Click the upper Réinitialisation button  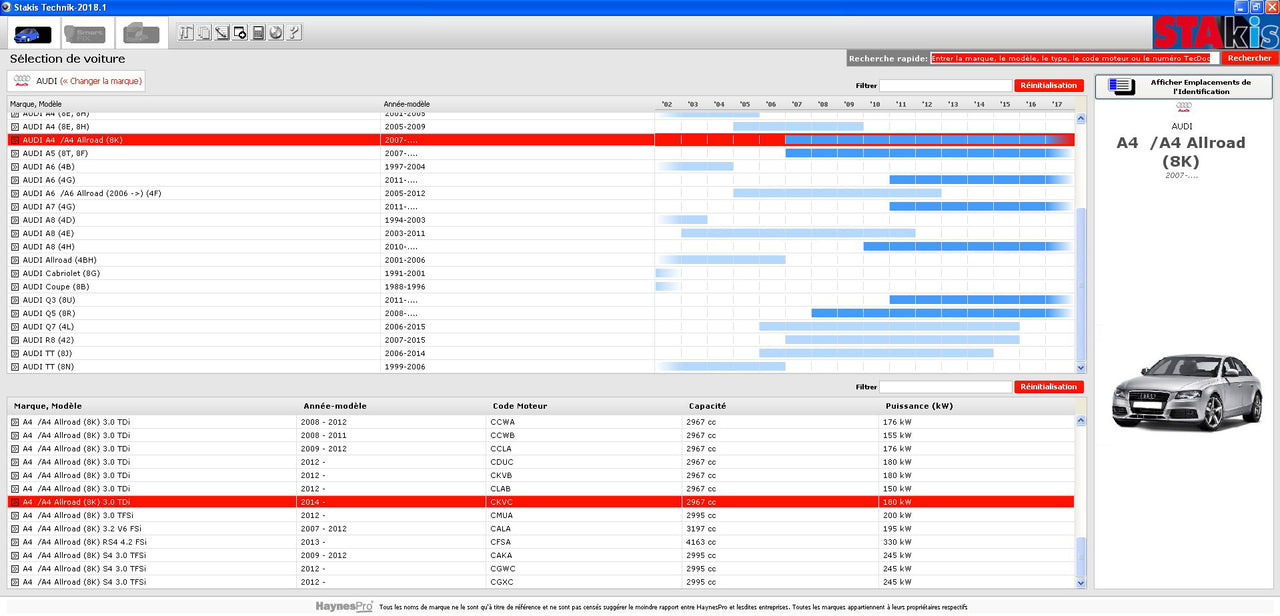[x=1048, y=86]
